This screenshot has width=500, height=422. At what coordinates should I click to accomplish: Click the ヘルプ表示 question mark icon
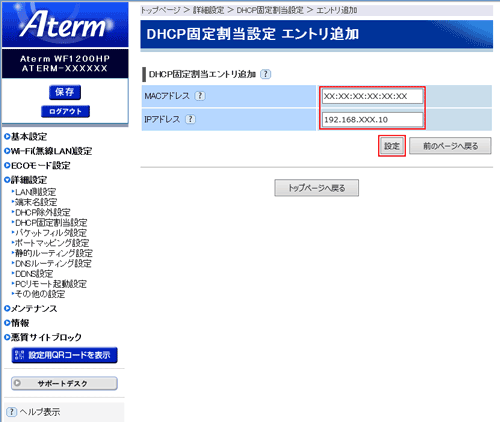[x=11, y=412]
